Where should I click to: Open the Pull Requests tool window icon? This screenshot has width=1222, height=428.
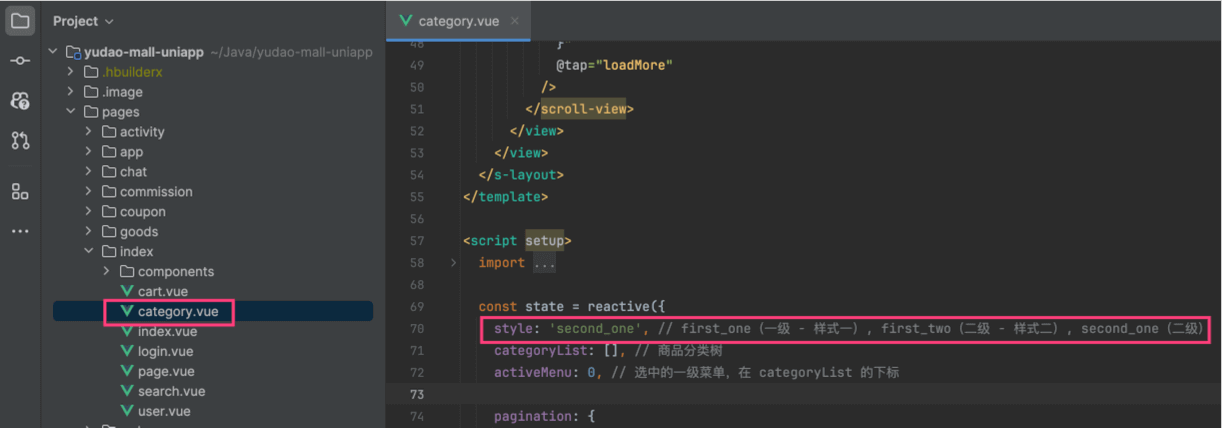tap(20, 141)
